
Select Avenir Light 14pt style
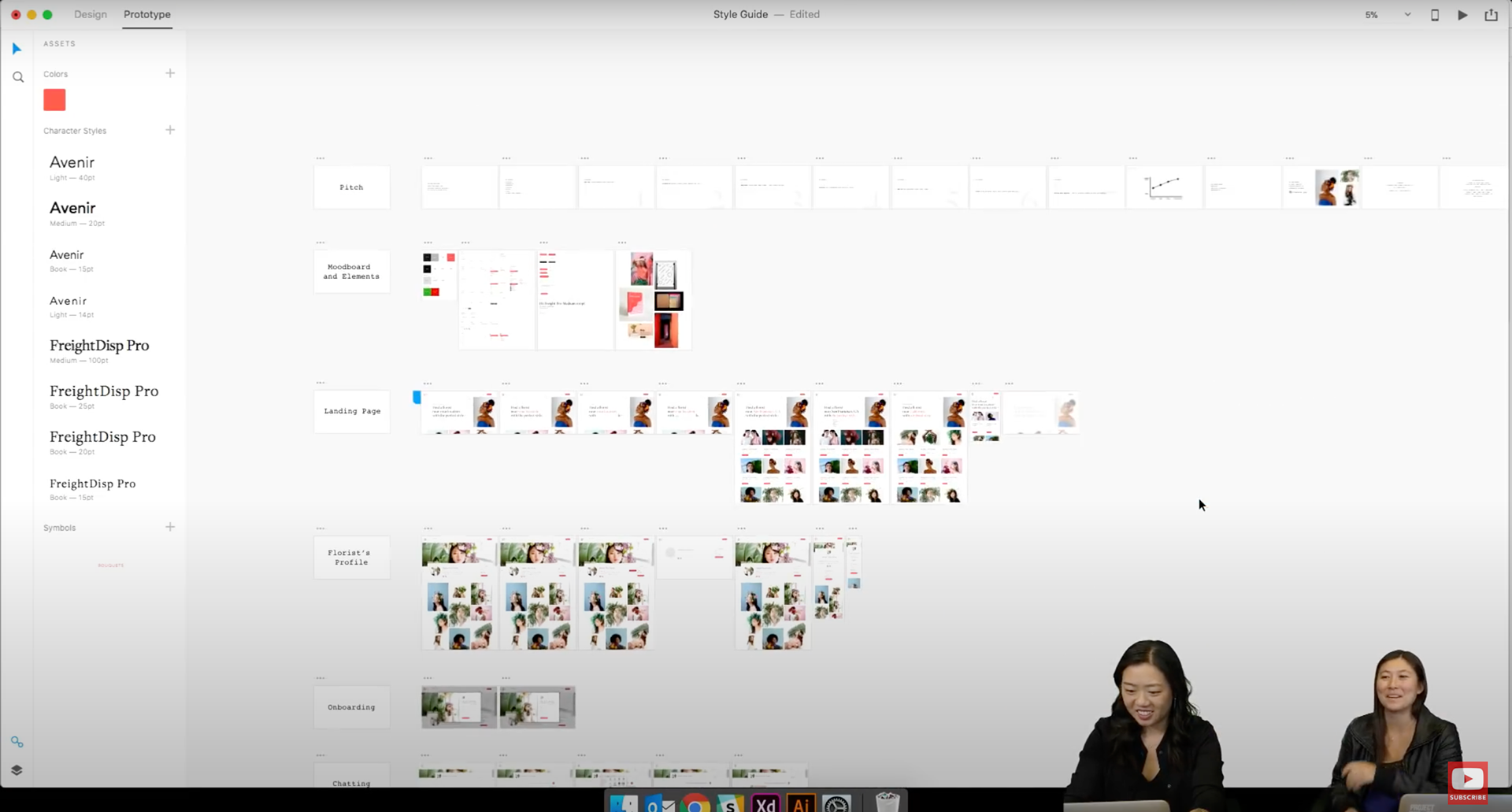[x=72, y=306]
